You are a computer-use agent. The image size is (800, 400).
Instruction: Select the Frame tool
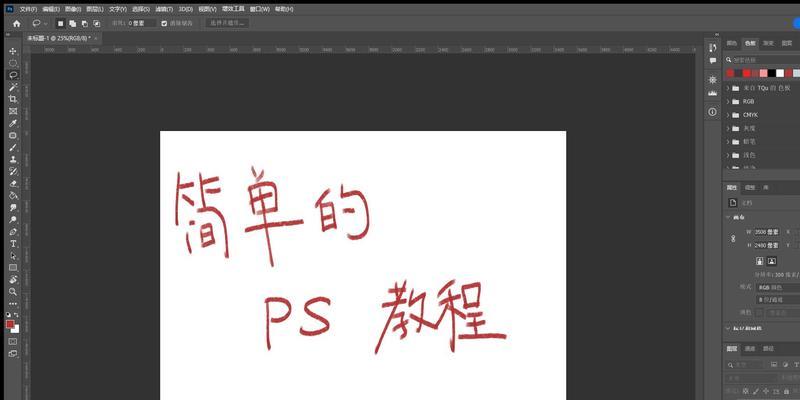(13, 111)
